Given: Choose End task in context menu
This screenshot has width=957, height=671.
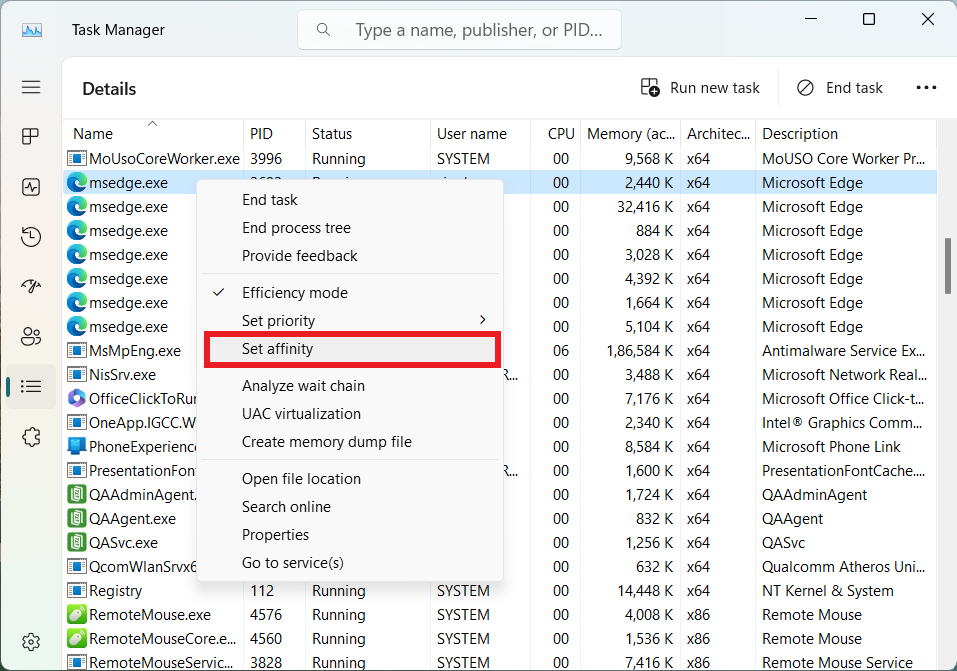Looking at the screenshot, I should pos(351,200).
